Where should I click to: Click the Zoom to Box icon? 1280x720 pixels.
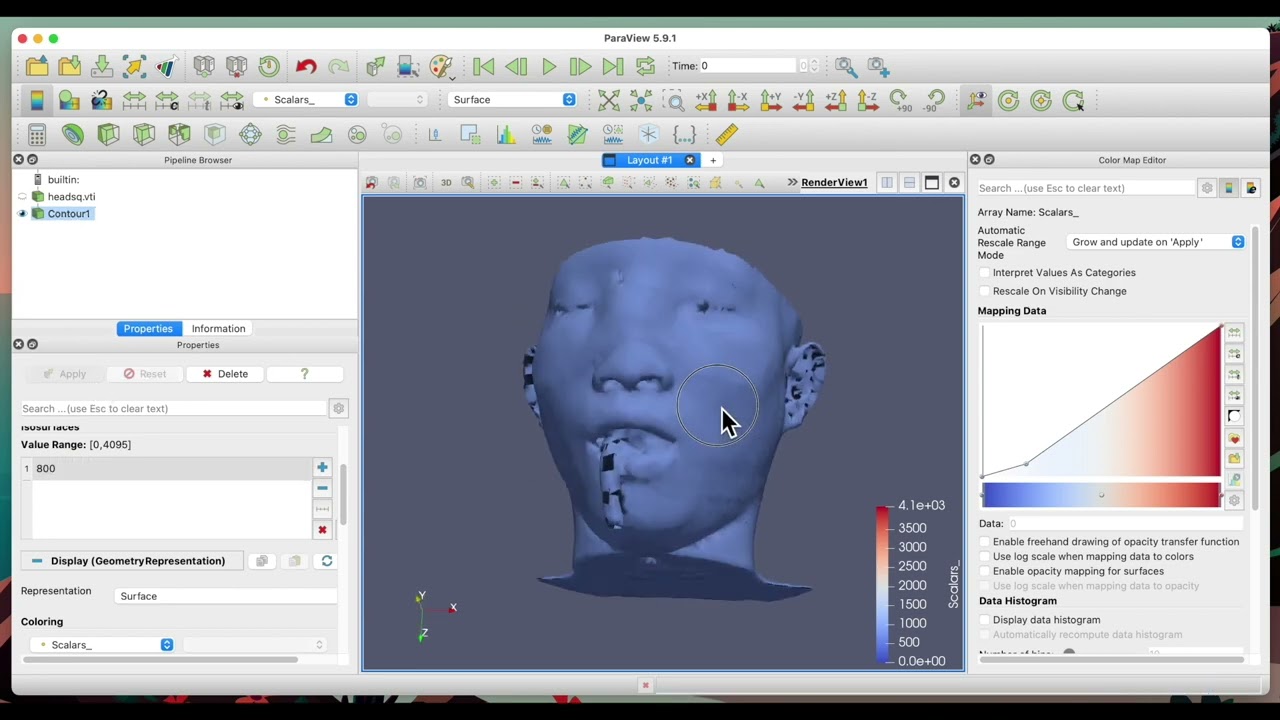pos(674,100)
